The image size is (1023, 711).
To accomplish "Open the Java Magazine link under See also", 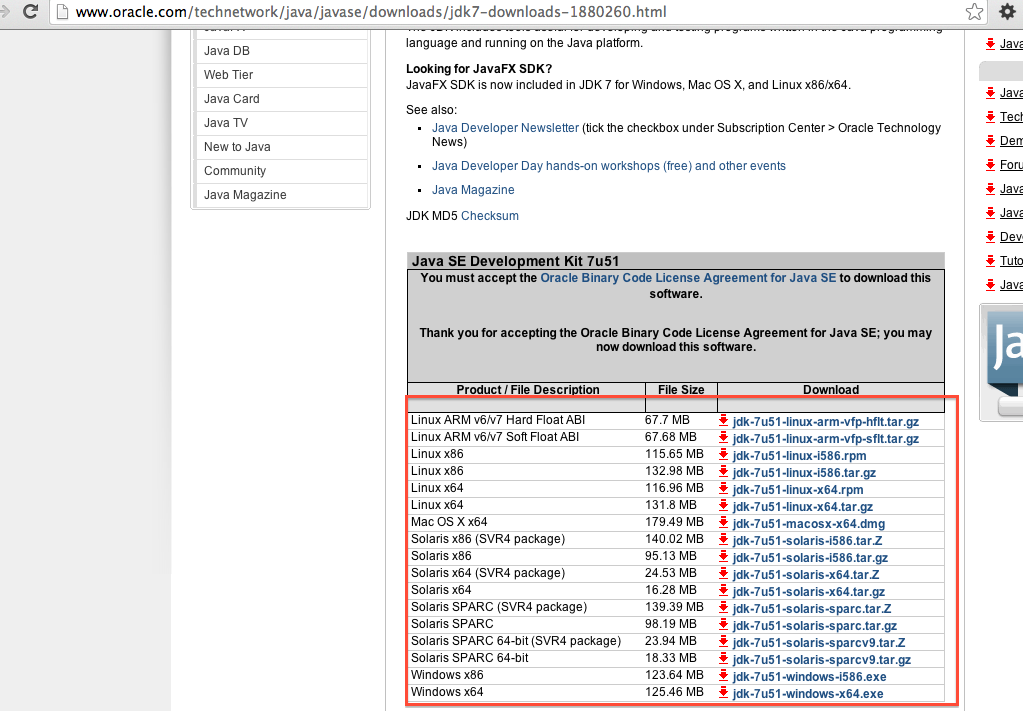I will 473,190.
